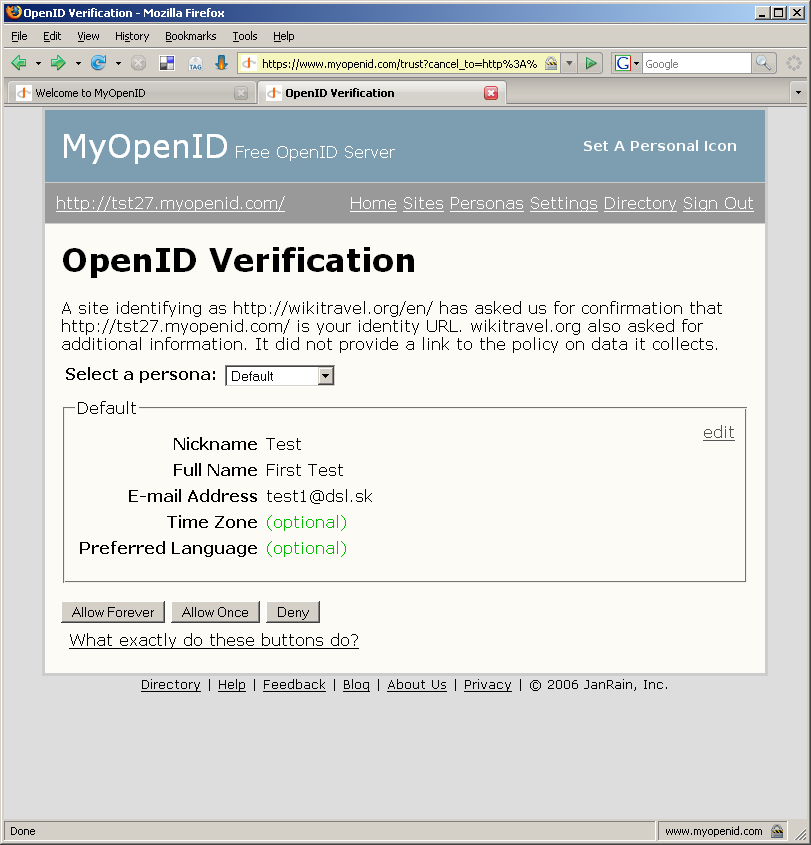
Task: Click the Allow Once button
Action: tap(215, 612)
